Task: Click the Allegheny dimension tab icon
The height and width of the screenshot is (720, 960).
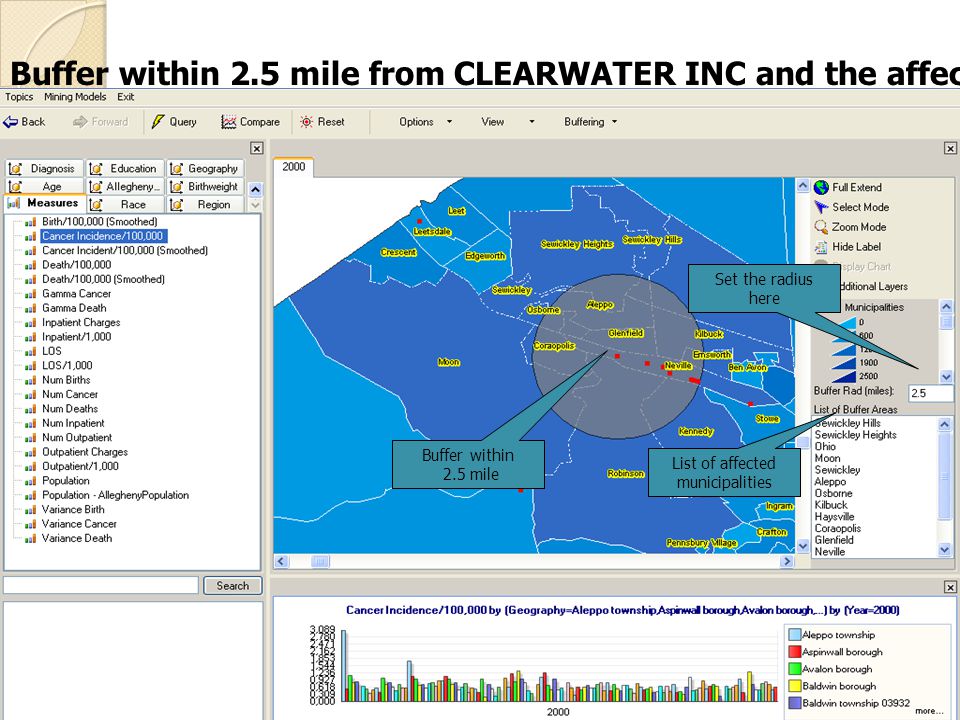Action: coord(96,186)
